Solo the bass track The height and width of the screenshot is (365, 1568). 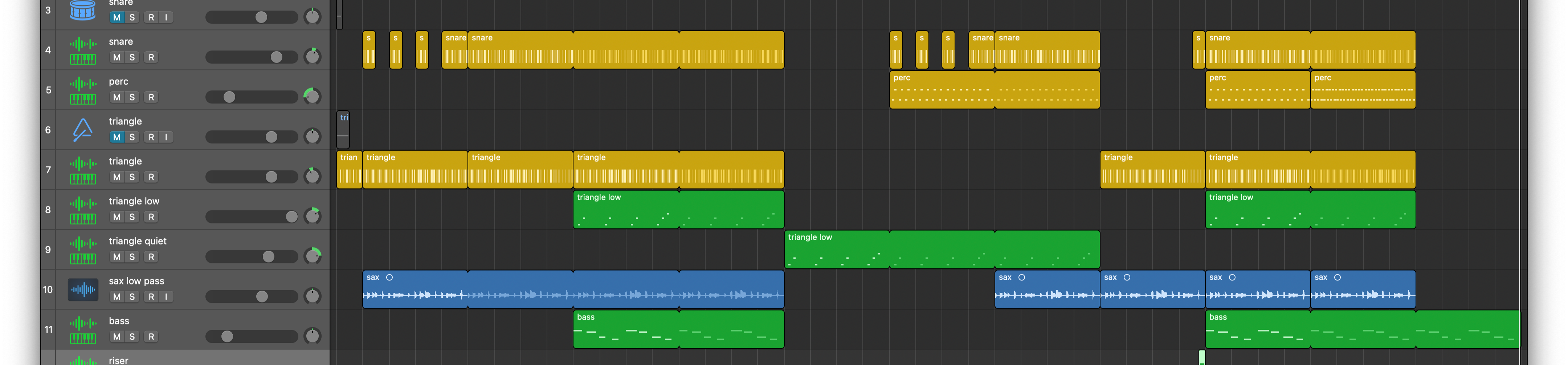tap(132, 336)
